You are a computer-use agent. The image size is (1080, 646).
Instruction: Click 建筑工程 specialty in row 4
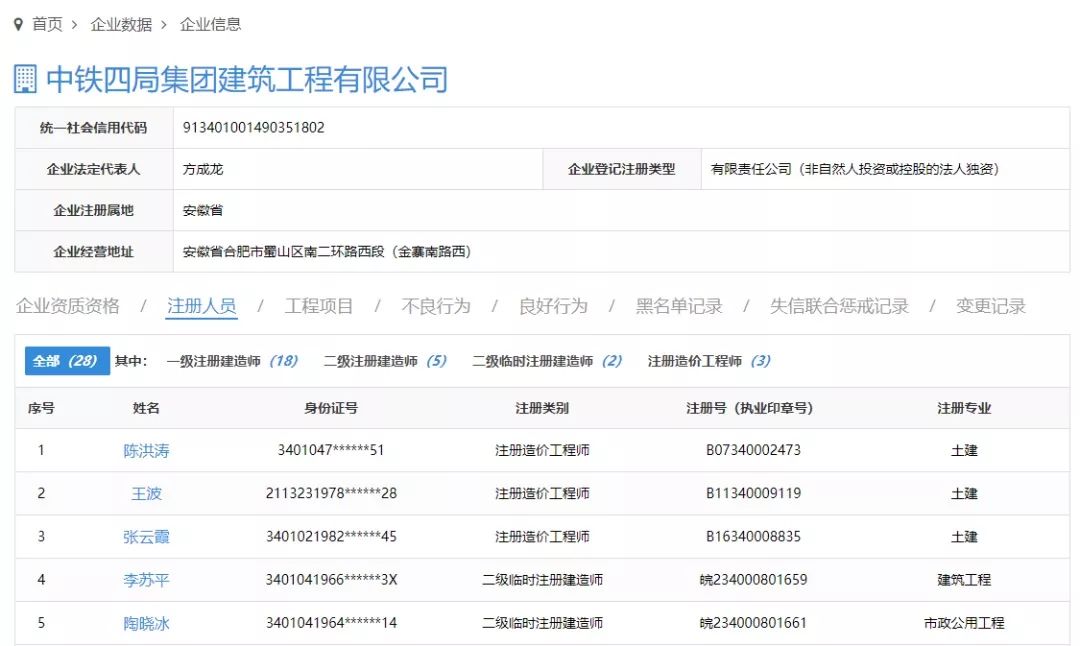pyautogui.click(x=964, y=580)
